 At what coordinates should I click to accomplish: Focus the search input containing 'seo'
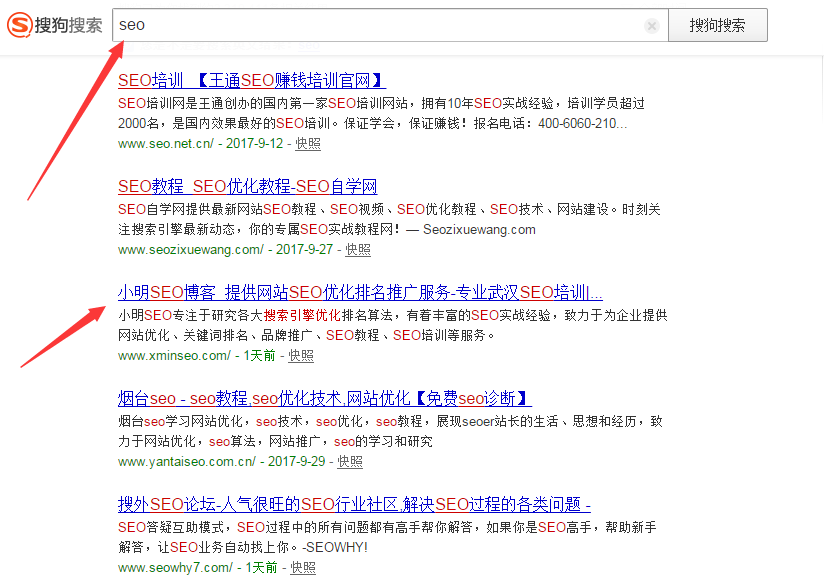(x=380, y=25)
